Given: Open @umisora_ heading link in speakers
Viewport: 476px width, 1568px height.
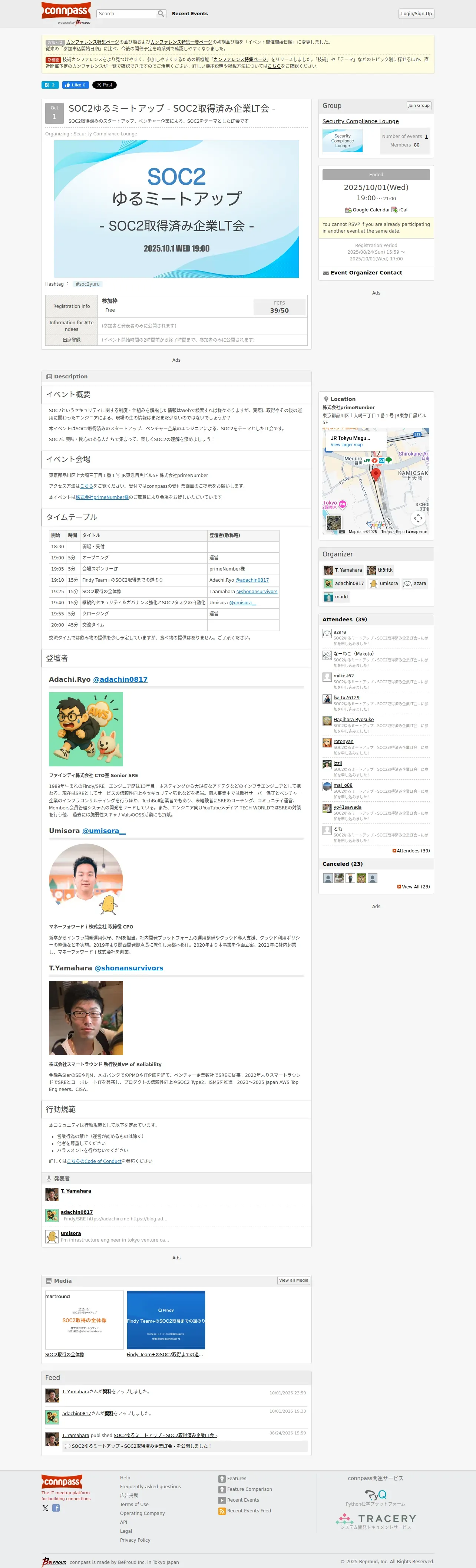Looking at the screenshot, I should pyautogui.click(x=104, y=831).
